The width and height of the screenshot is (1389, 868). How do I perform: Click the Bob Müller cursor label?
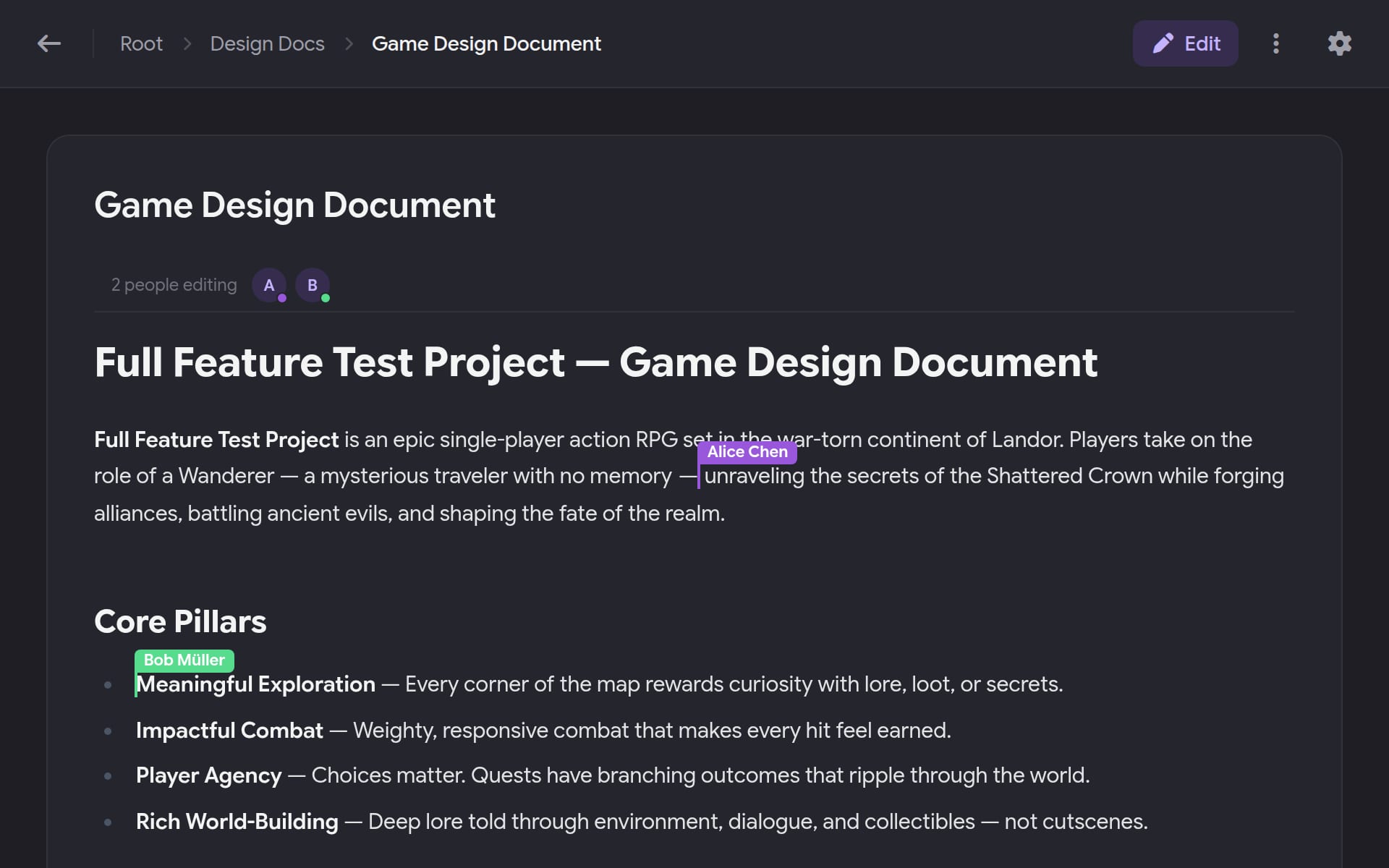[184, 660]
